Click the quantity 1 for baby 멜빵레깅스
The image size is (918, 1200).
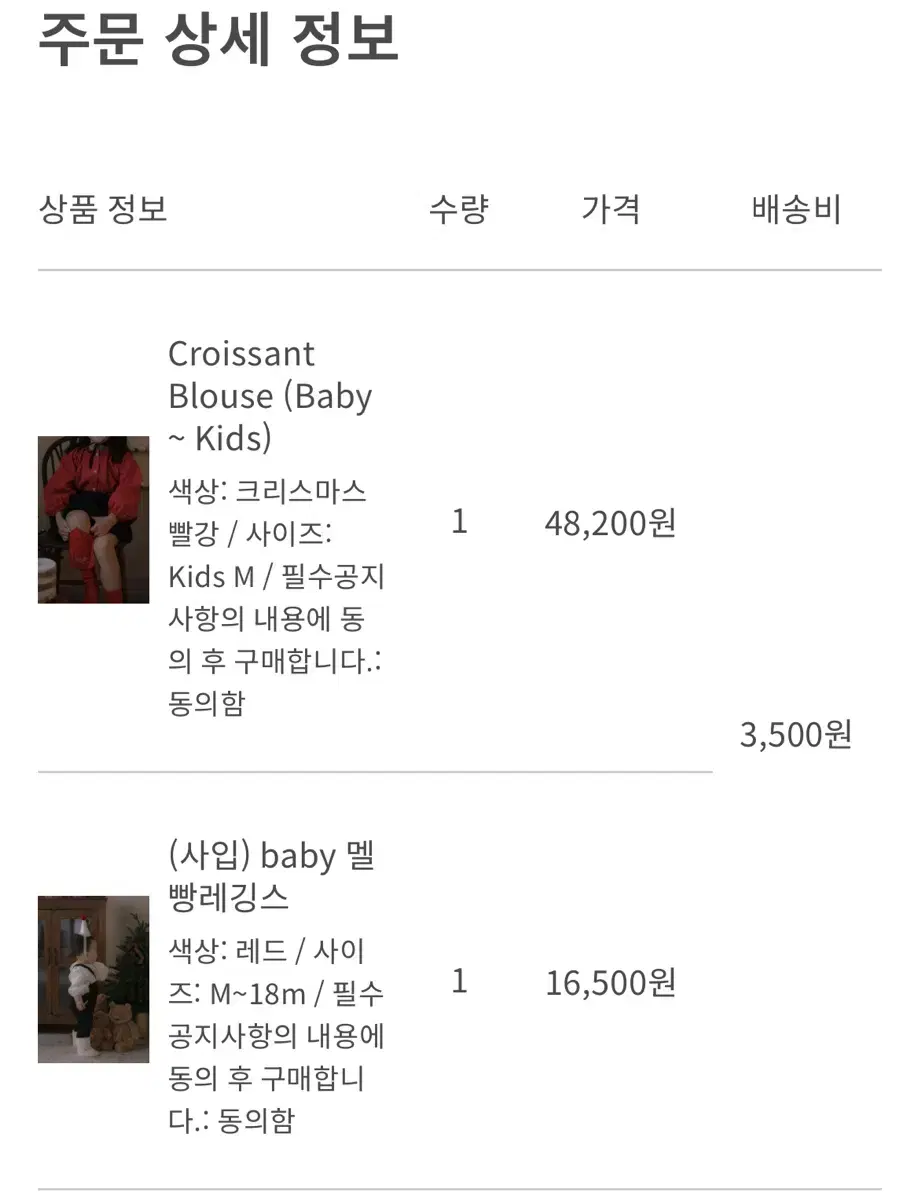coord(459,982)
